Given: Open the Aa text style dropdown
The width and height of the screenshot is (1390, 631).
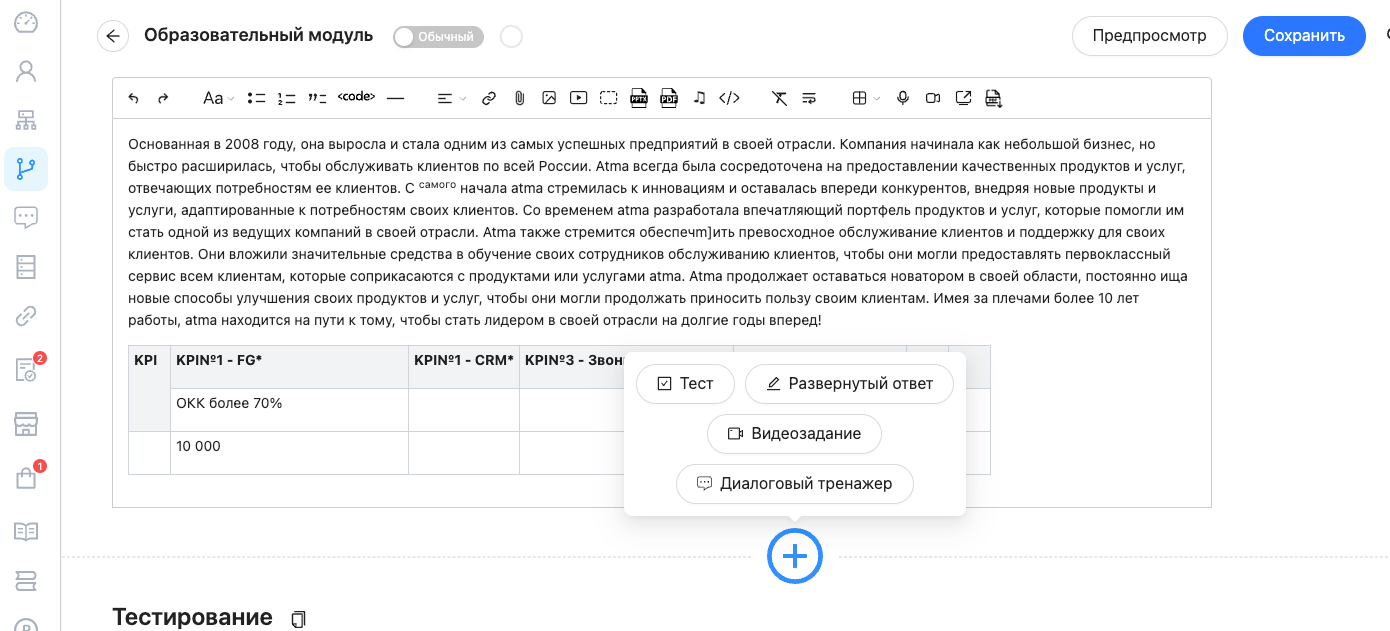Looking at the screenshot, I should (218, 98).
